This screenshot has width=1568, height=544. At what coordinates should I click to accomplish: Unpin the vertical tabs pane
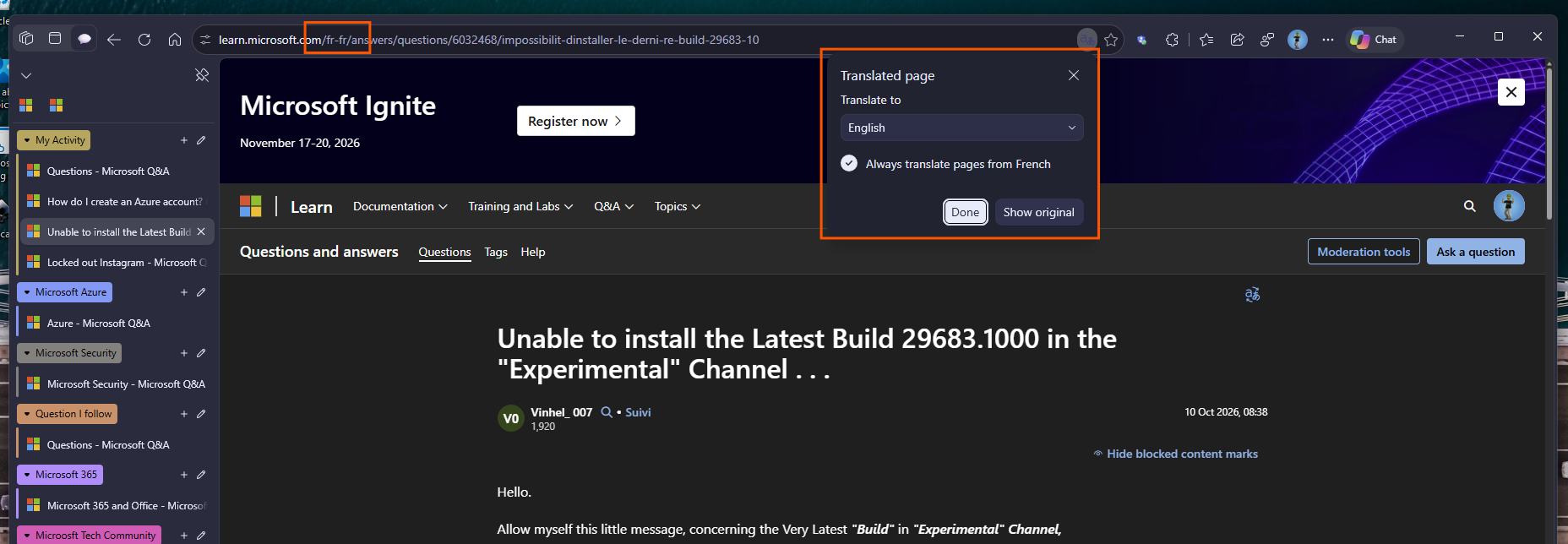click(202, 75)
